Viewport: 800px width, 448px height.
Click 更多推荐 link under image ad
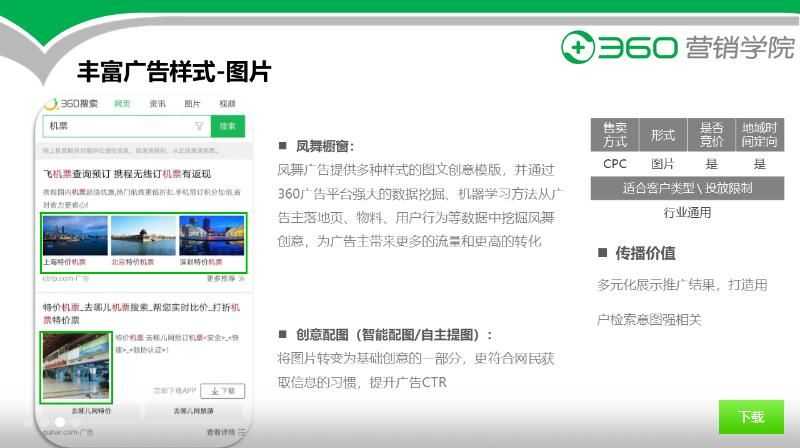(225, 279)
